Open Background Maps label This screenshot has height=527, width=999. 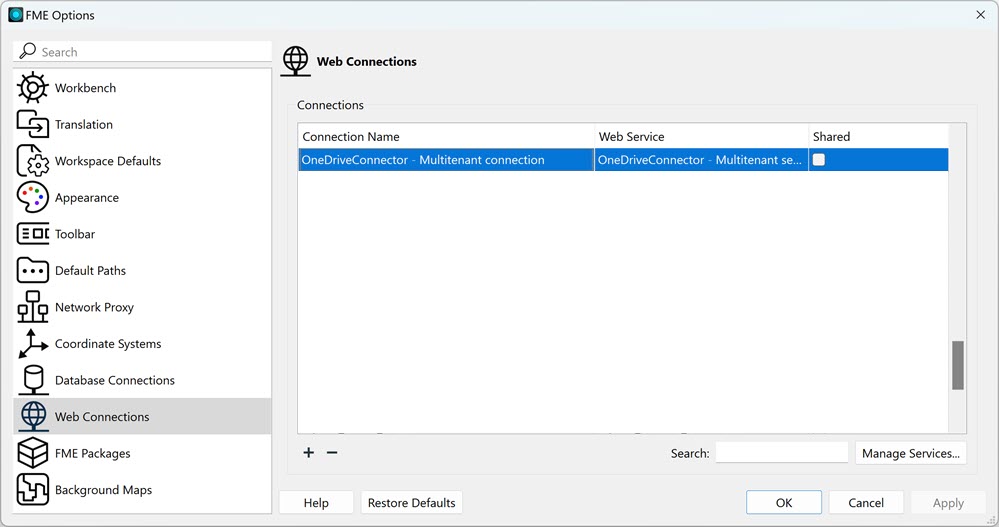tap(103, 489)
